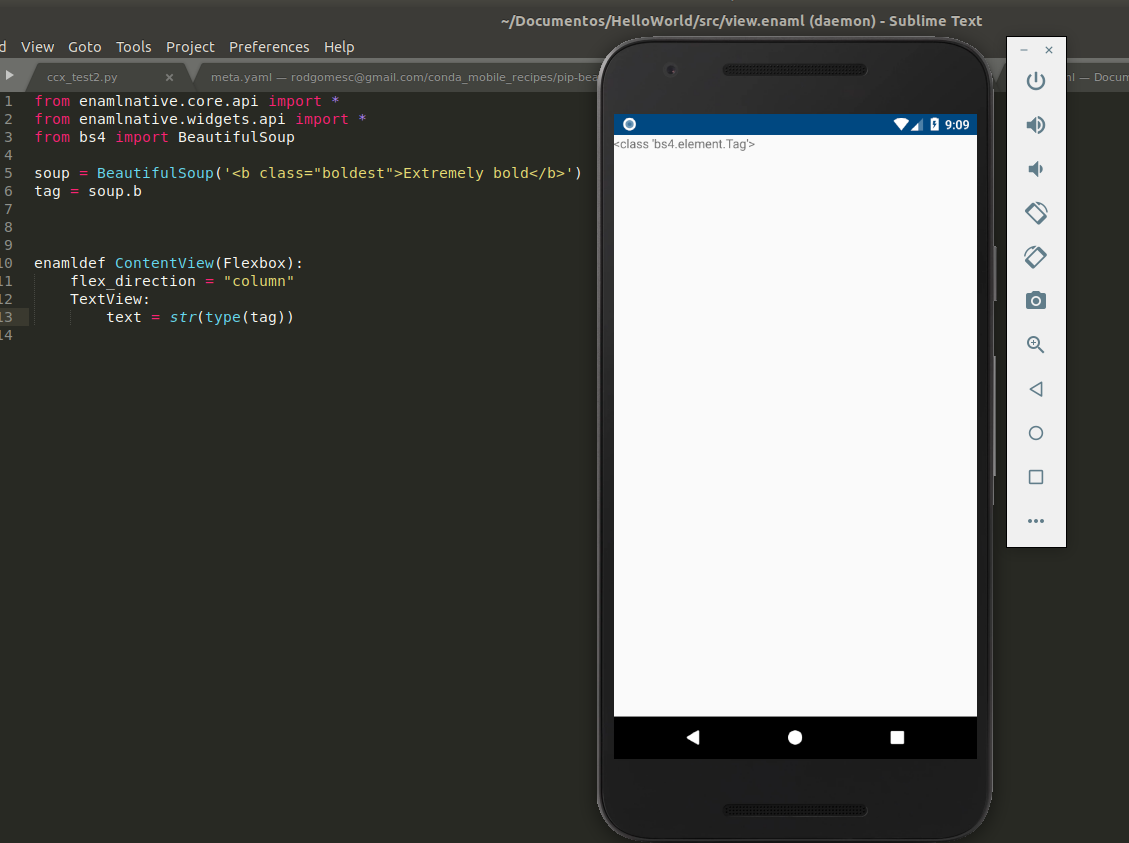Close the emulator toolbar window
Image resolution: width=1129 pixels, height=843 pixels.
click(1049, 50)
